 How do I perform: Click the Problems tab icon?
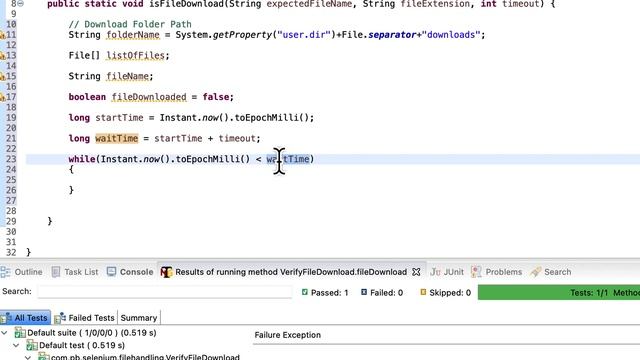(x=476, y=272)
